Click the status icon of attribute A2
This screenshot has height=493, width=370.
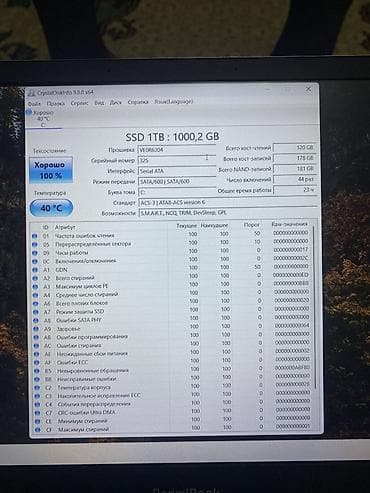pyautogui.click(x=35, y=278)
